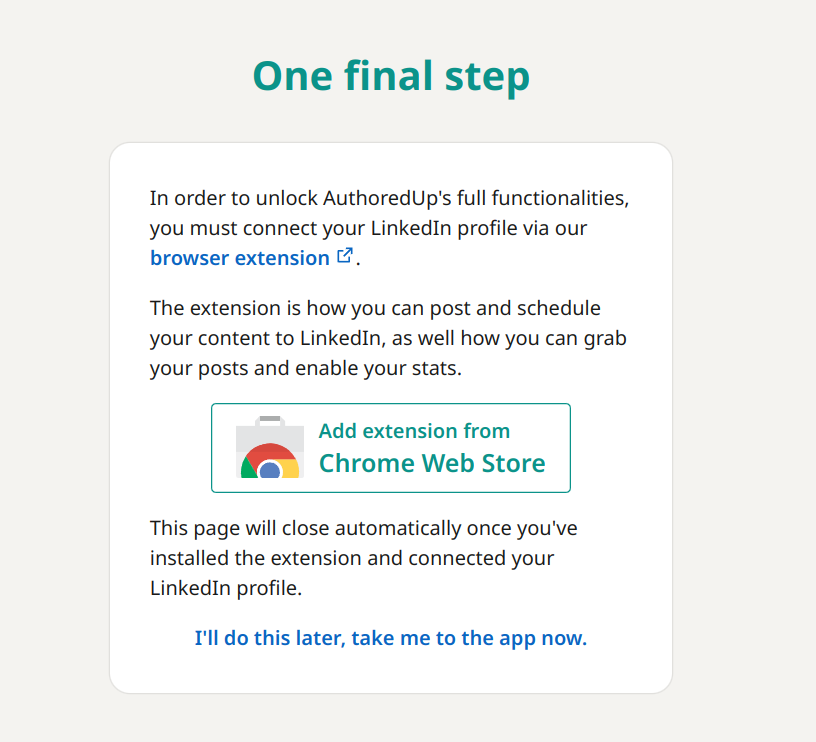Click the 'Chrome Web Store' bold label
This screenshot has height=742, width=816.
point(432,463)
